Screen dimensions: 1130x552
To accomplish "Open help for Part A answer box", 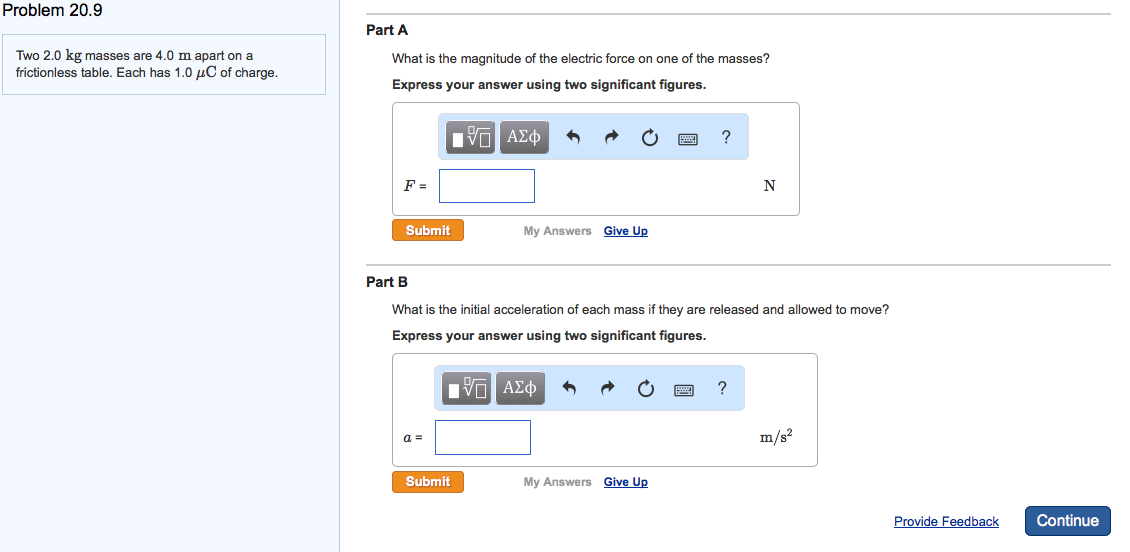I will [x=726, y=138].
